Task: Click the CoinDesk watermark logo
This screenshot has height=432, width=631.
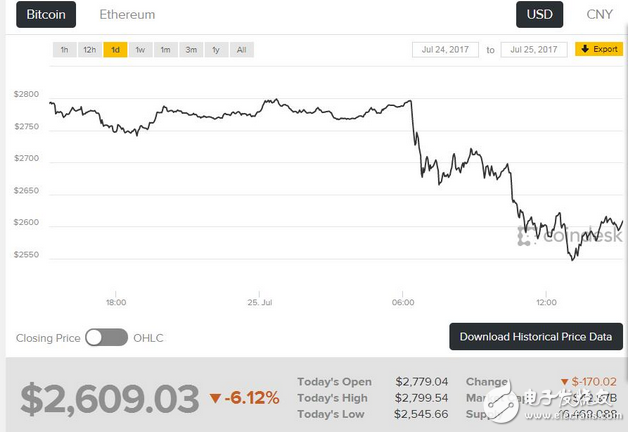Action: (x=570, y=236)
